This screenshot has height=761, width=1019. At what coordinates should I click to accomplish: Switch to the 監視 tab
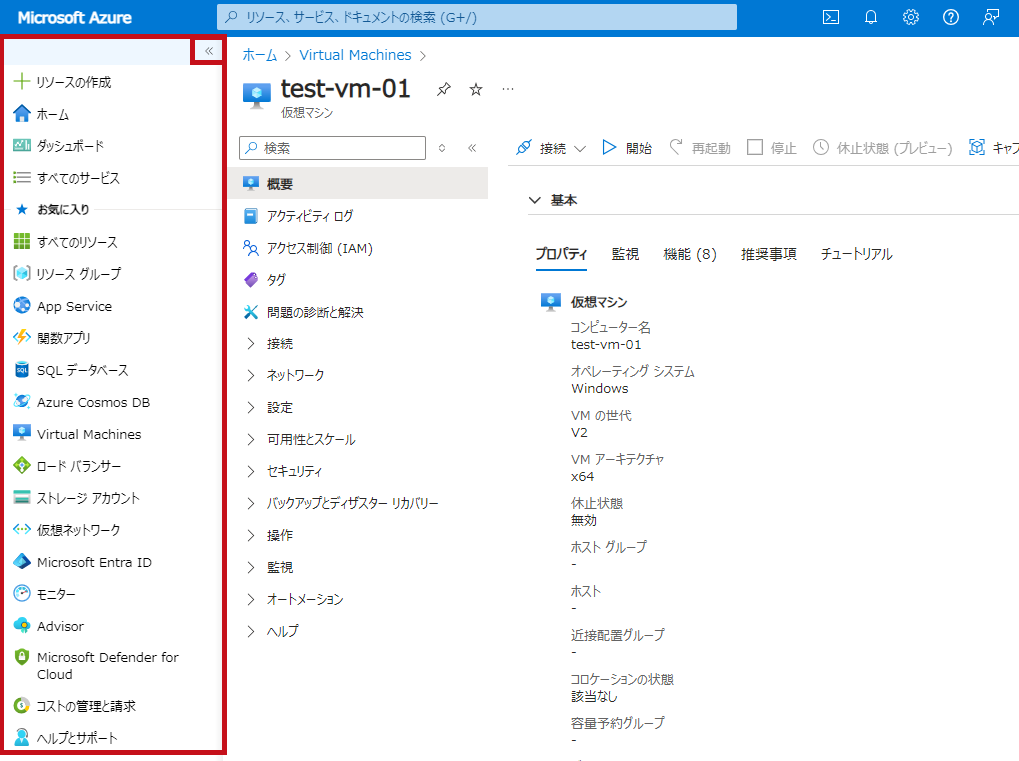pyautogui.click(x=625, y=254)
